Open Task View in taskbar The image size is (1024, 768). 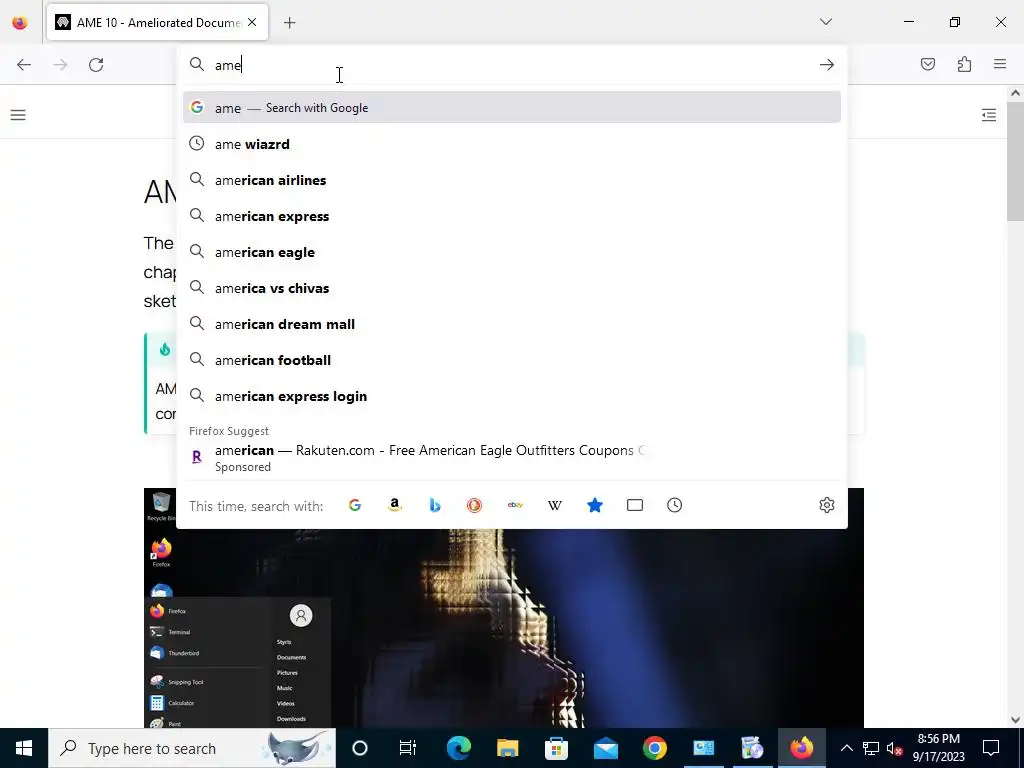(408, 748)
